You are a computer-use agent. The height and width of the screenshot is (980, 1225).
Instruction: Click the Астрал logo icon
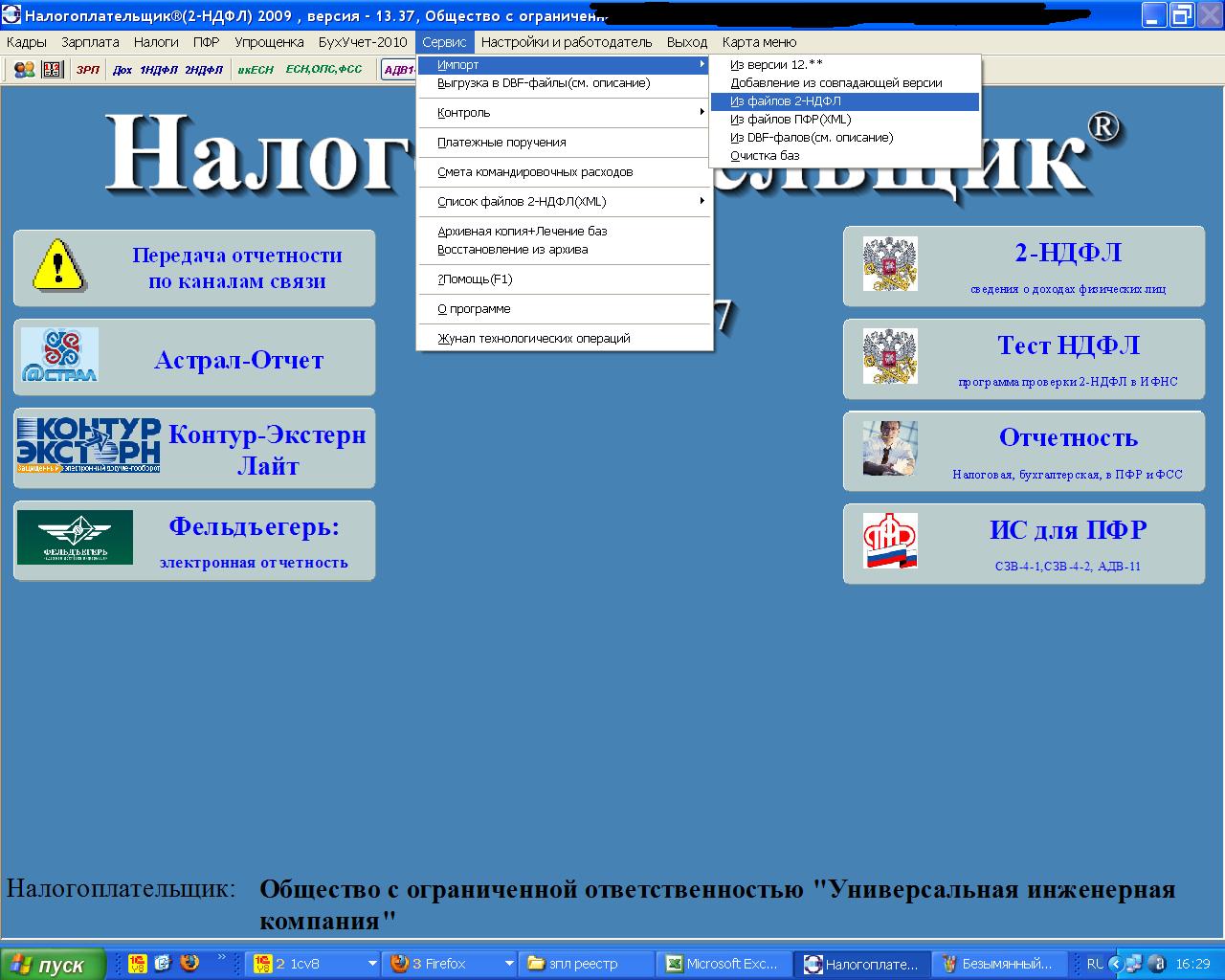pyautogui.click(x=59, y=356)
